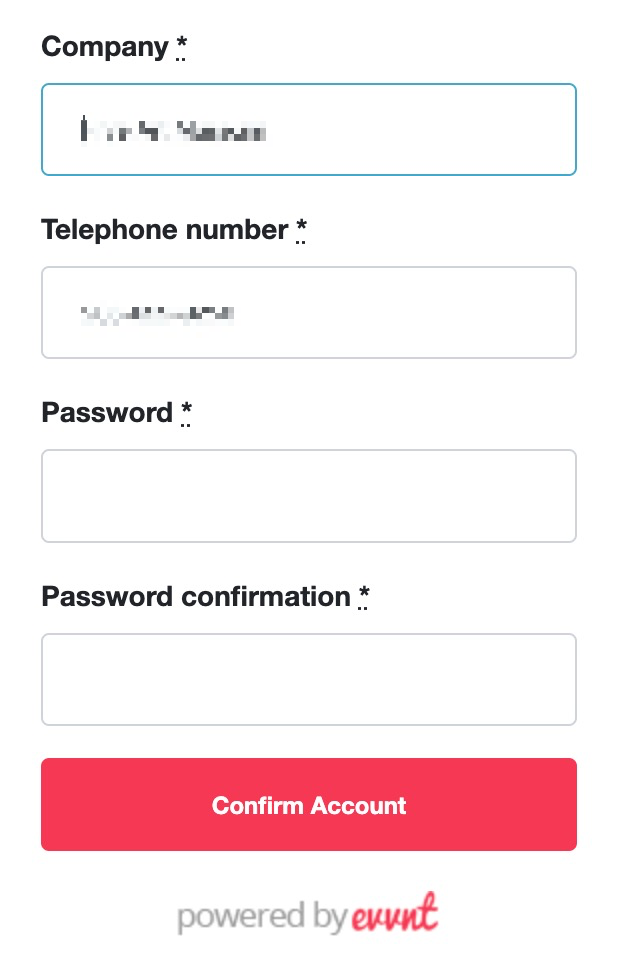The image size is (622, 958).
Task: Focus the Telephone number input field
Action: [309, 312]
